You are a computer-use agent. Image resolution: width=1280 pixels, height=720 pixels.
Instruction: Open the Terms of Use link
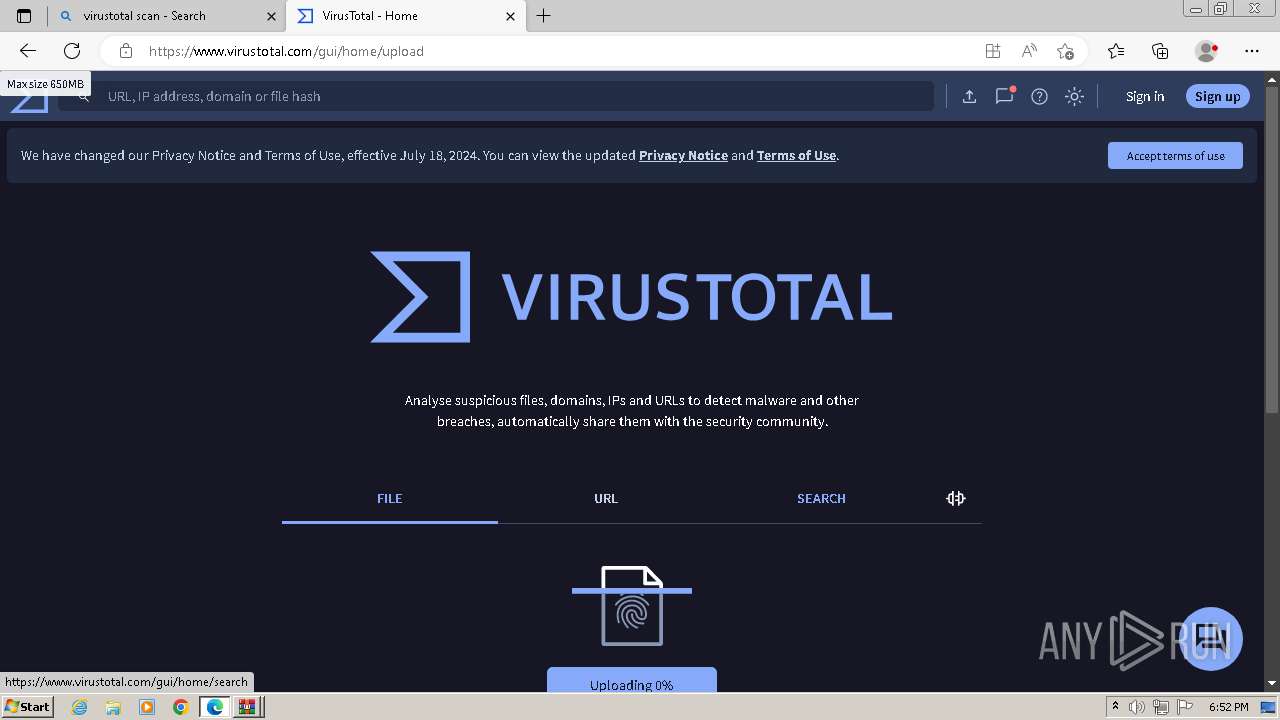click(796, 155)
